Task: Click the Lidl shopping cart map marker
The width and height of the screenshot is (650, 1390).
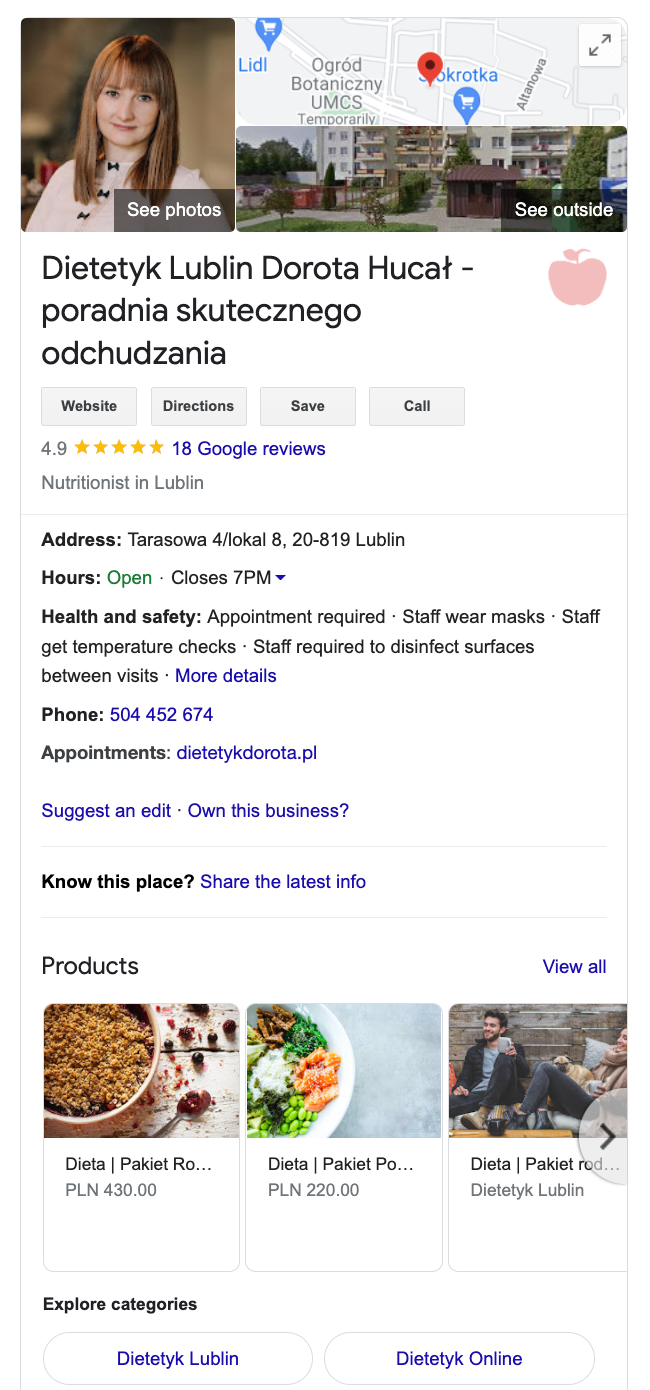Action: 268,31
